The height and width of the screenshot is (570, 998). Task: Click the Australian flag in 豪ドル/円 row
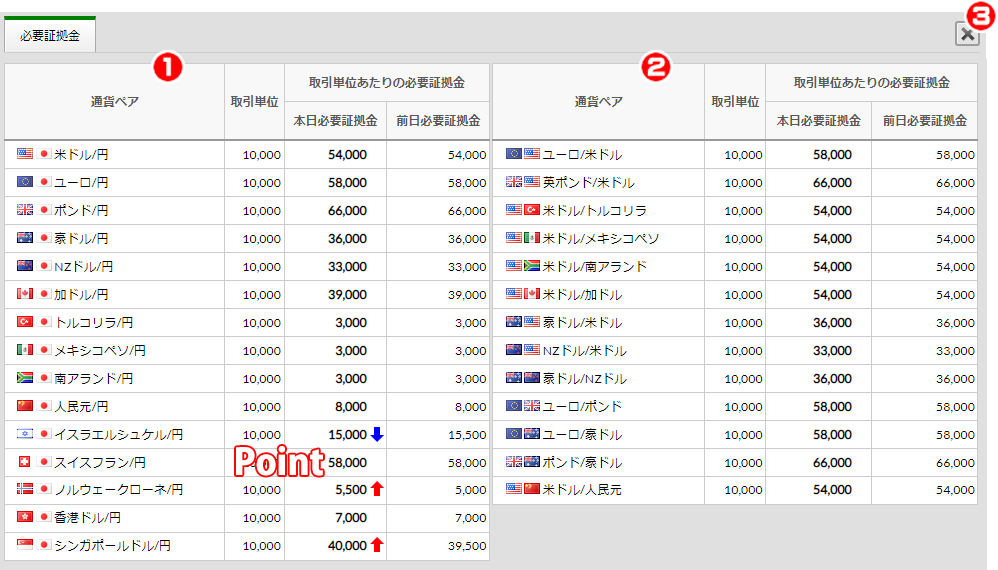[x=25, y=238]
